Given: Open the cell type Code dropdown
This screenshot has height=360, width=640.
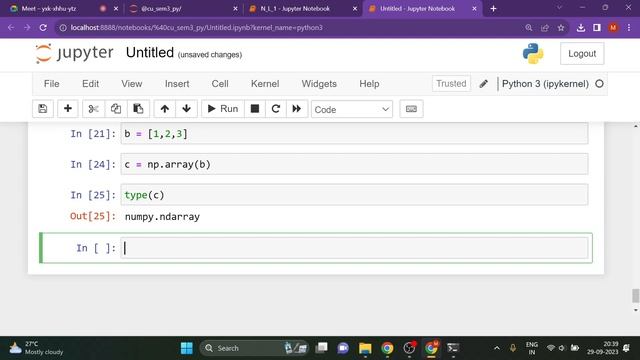Looking at the screenshot, I should coord(351,109).
